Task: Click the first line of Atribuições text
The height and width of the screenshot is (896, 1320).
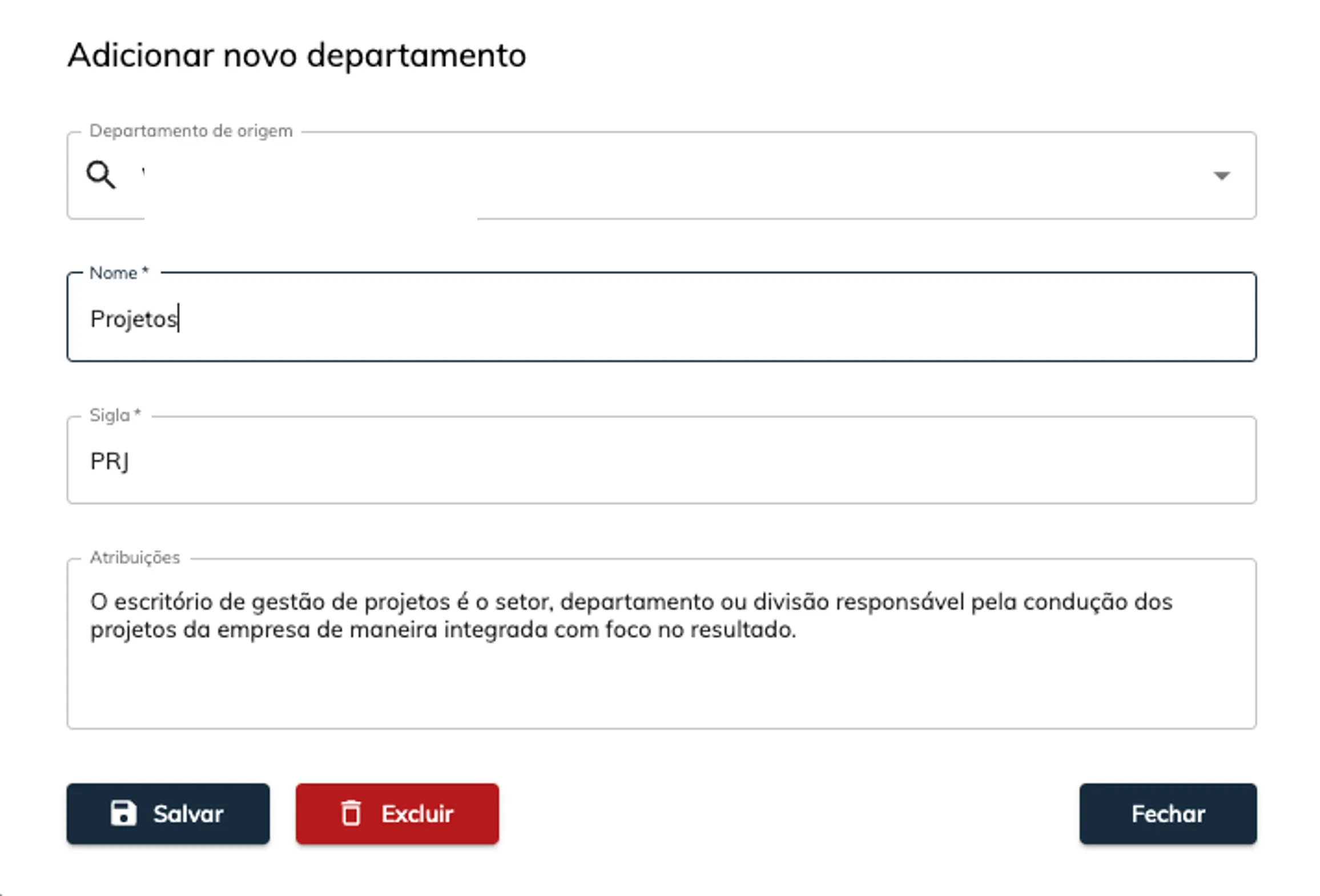Action: (x=631, y=602)
